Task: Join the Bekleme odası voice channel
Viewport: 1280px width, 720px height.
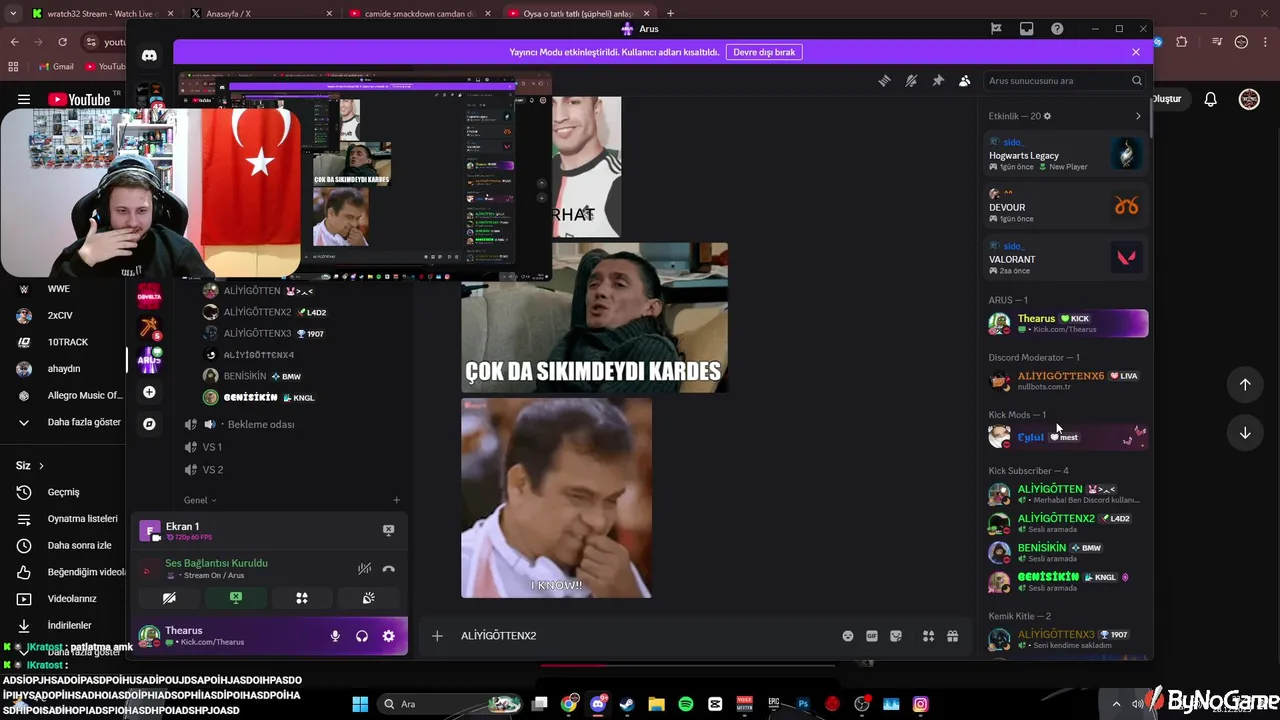Action: click(260, 424)
